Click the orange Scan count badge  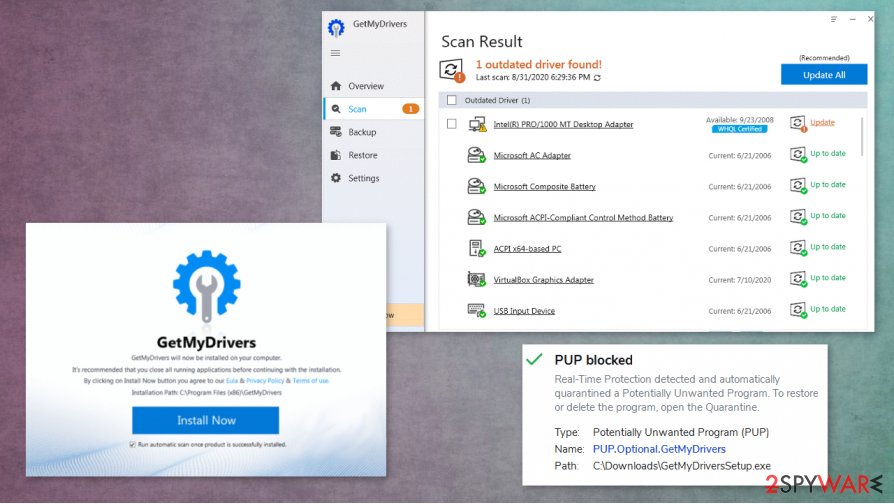pos(411,109)
